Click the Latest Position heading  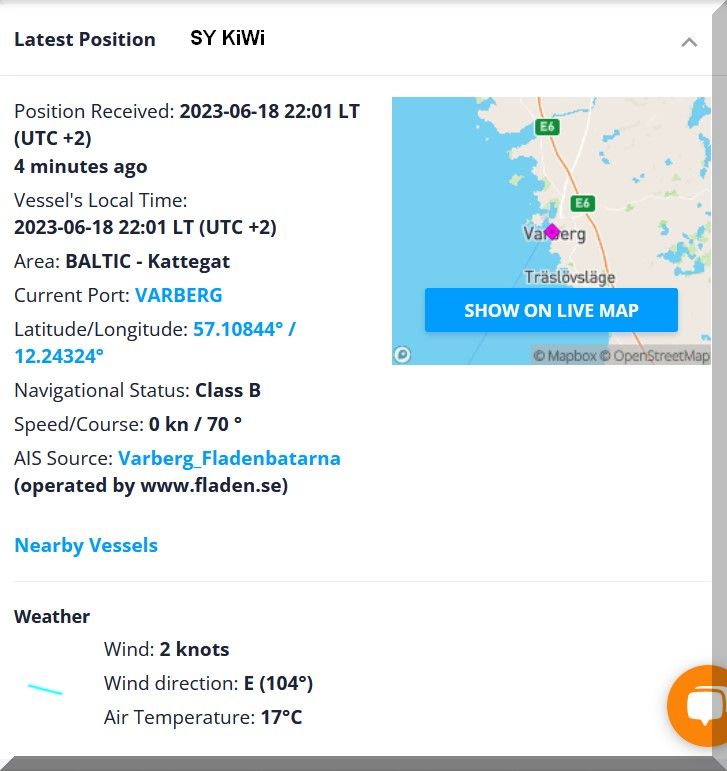pos(85,40)
